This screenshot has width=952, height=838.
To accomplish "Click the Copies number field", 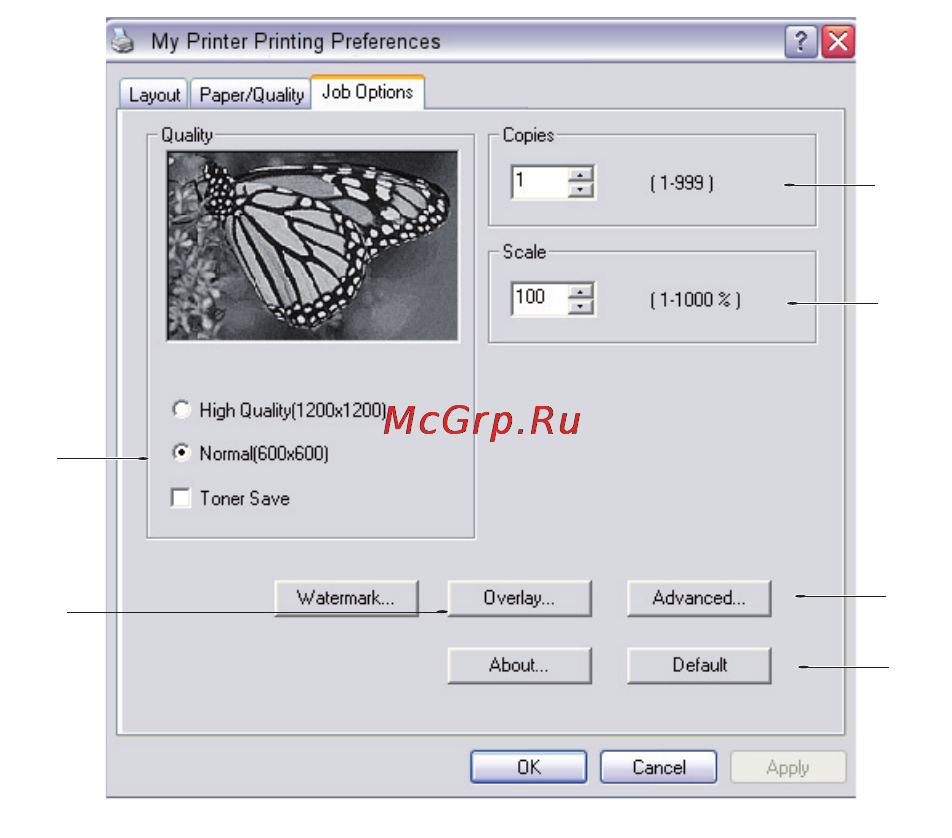I will coord(540,182).
